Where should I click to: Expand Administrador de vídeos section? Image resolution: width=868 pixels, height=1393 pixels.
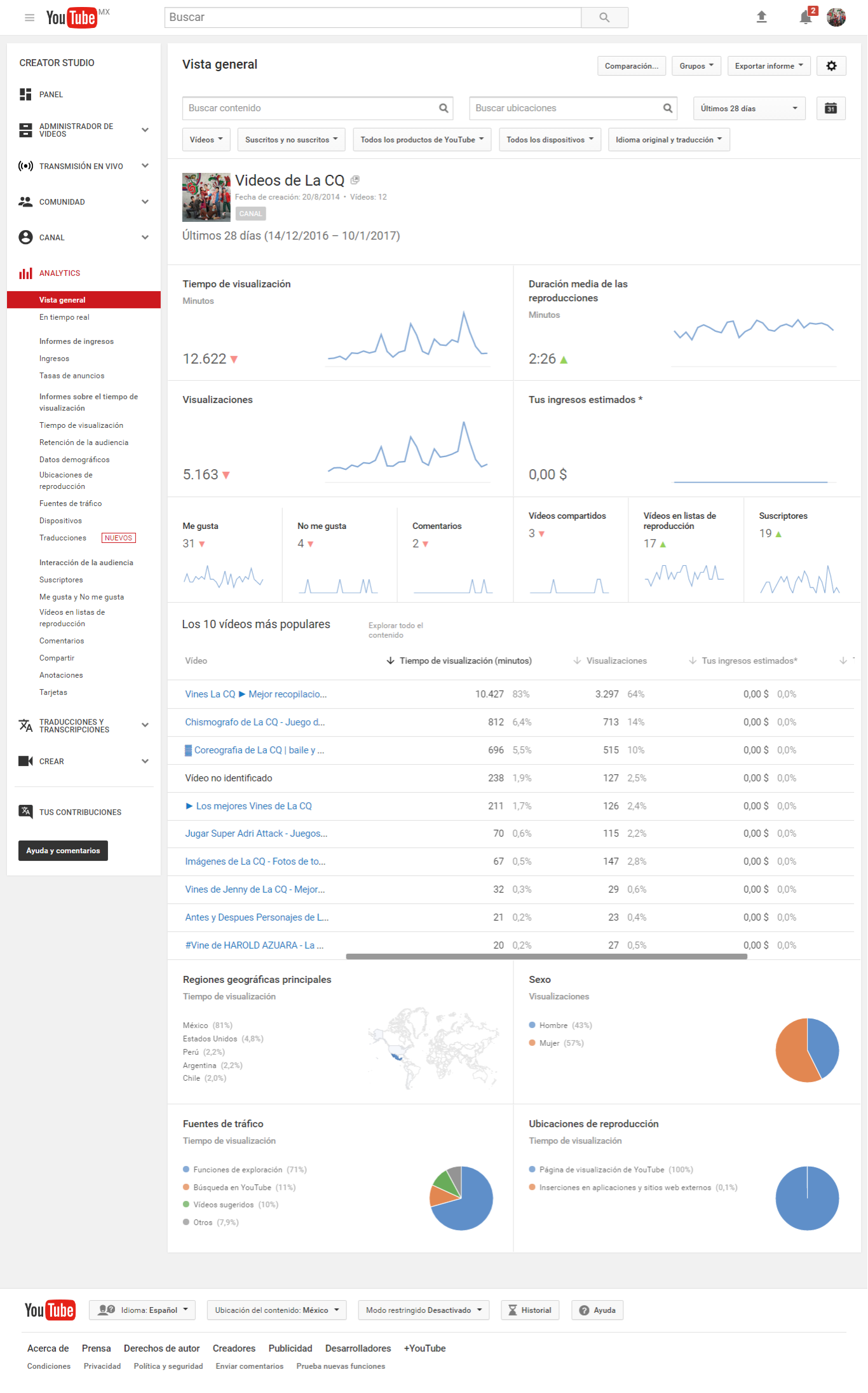tap(145, 130)
